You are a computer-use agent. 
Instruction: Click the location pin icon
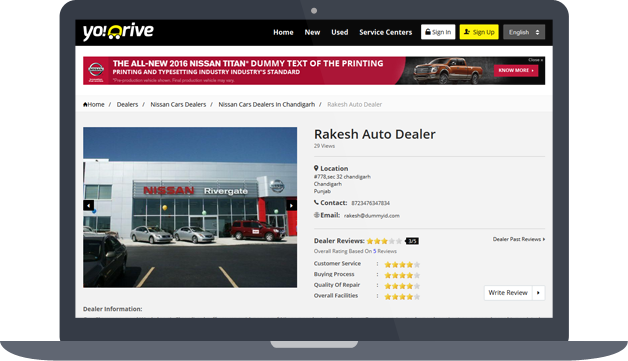316,168
